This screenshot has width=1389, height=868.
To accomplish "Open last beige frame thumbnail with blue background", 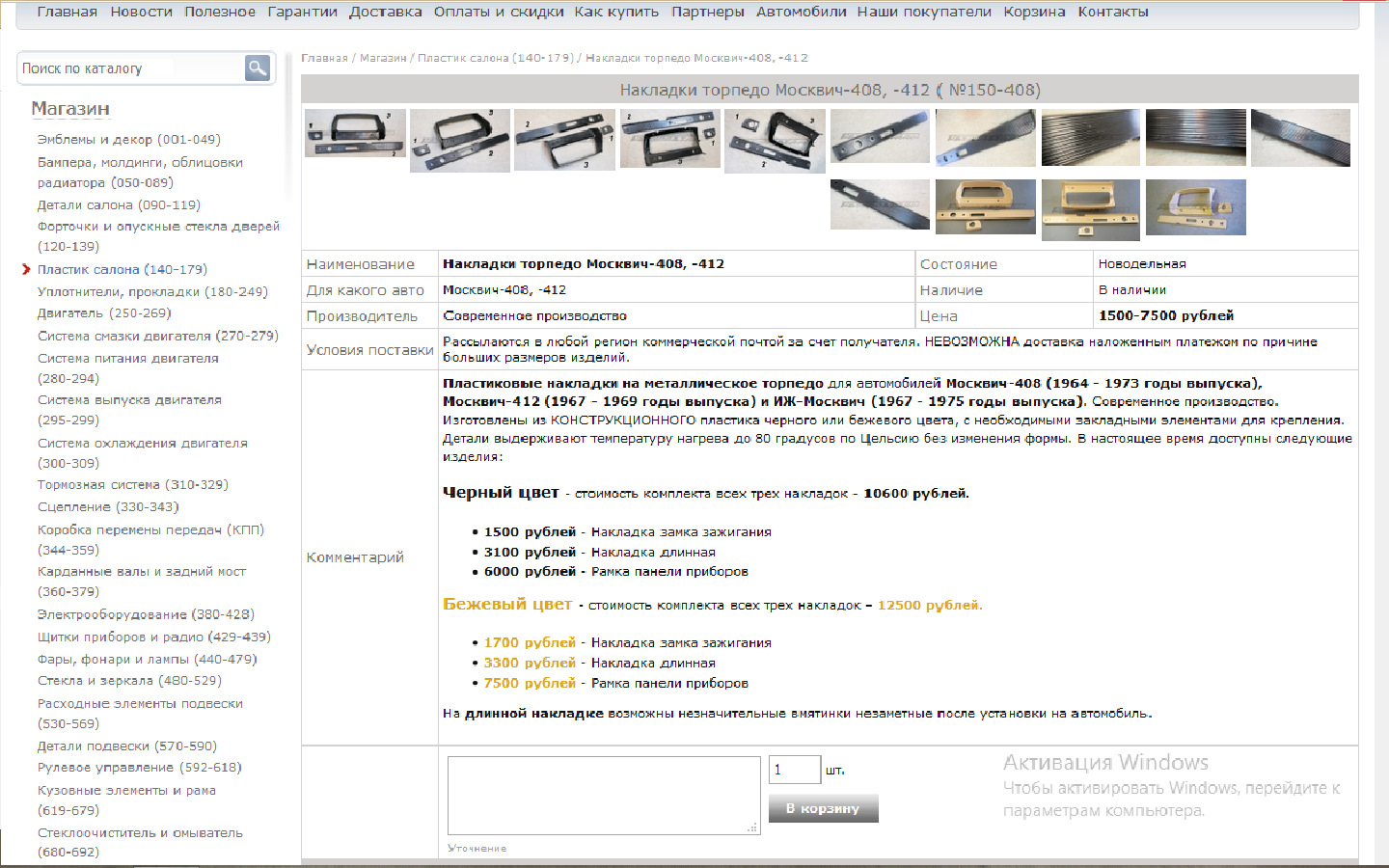I will click(1195, 207).
